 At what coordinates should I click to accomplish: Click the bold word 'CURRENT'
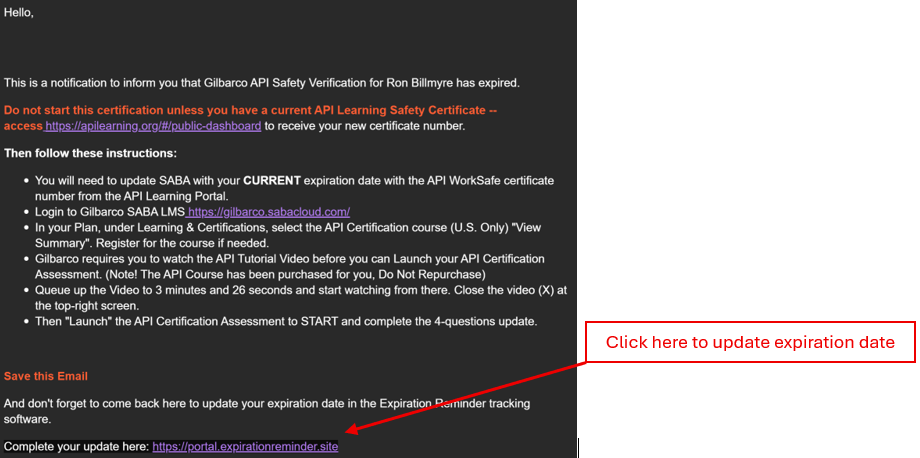tap(272, 181)
